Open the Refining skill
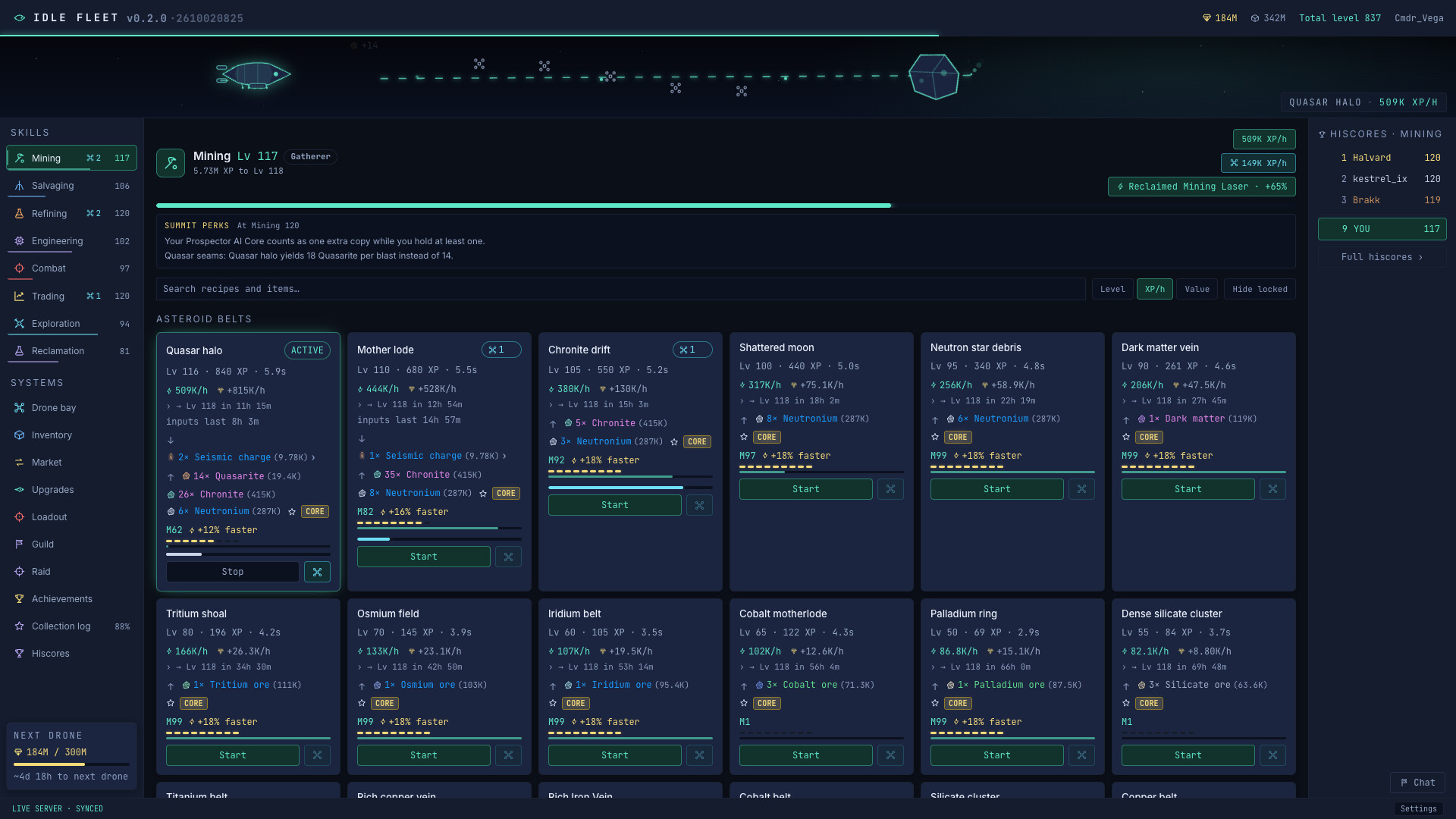The image size is (1456, 819). tap(71, 214)
